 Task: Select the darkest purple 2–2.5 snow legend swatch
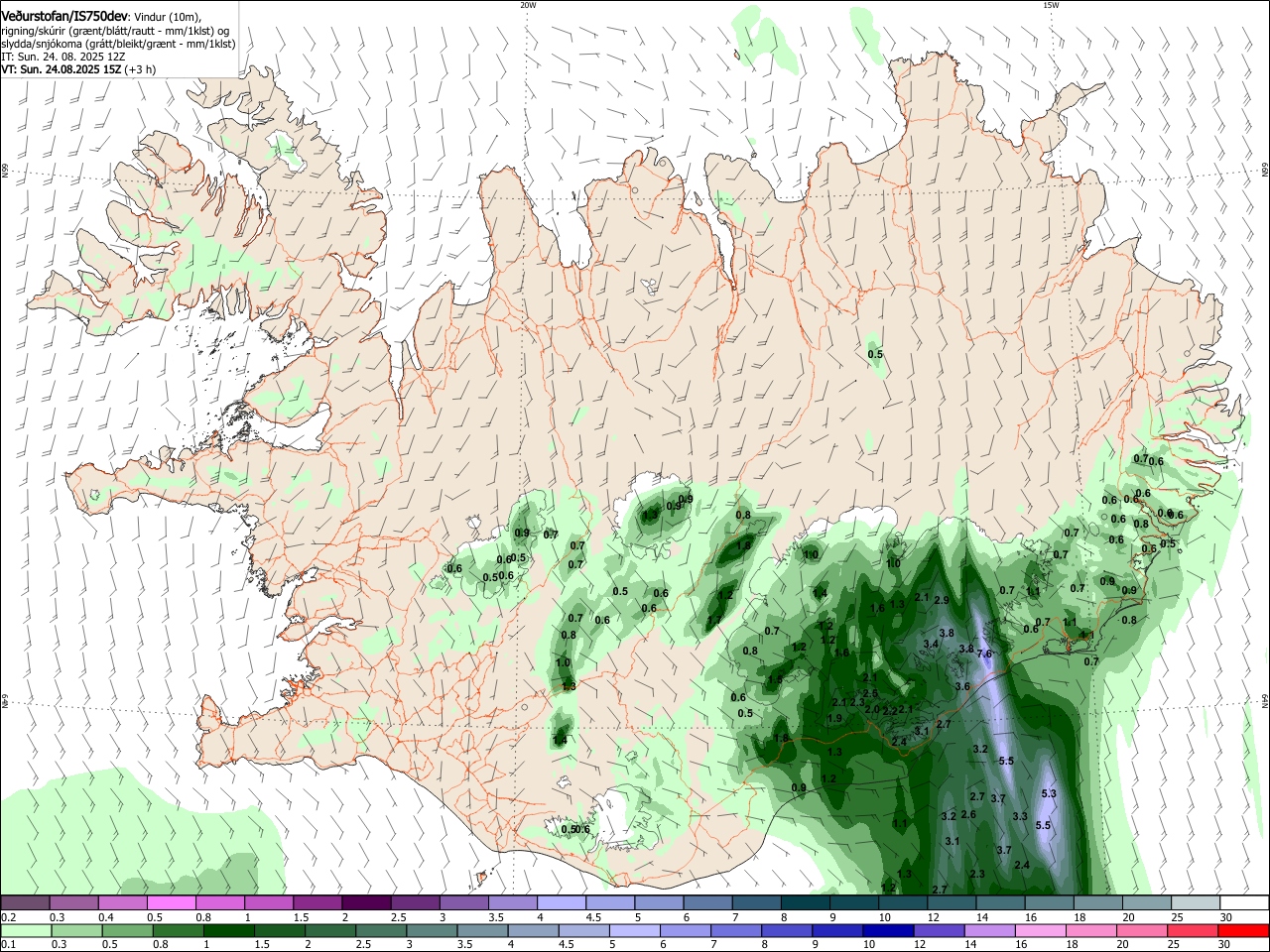pyautogui.click(x=366, y=903)
